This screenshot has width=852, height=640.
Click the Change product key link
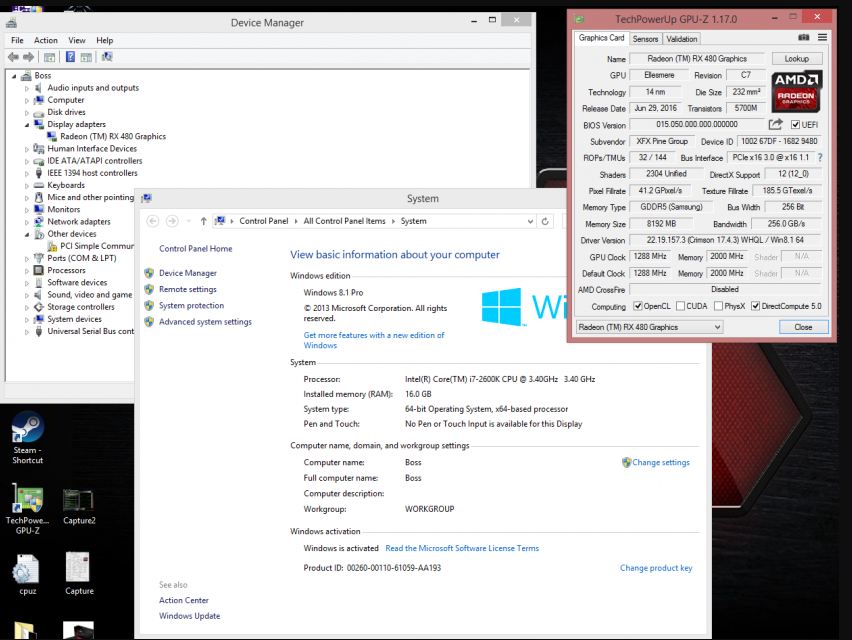(x=656, y=568)
